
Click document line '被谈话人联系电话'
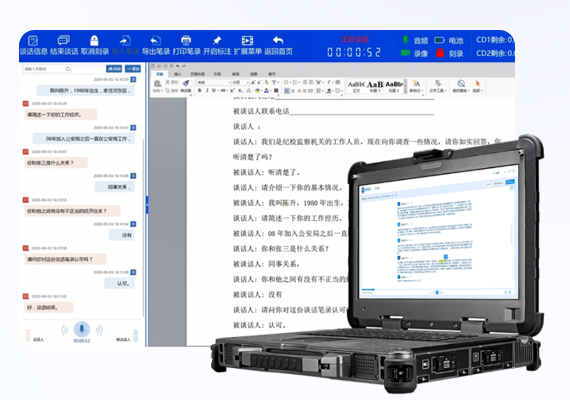tap(261, 111)
